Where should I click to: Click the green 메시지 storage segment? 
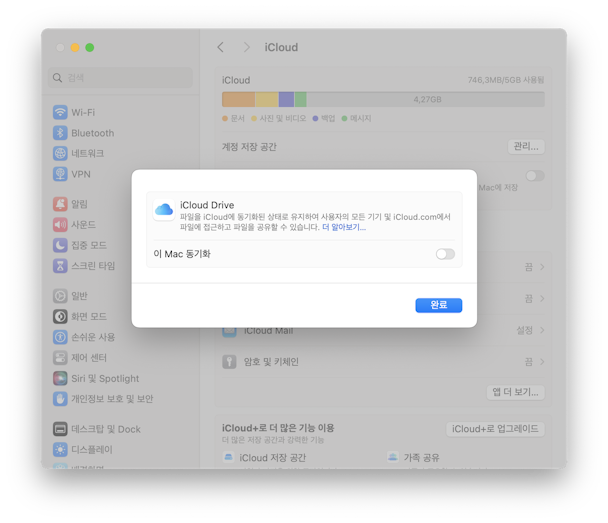point(301,99)
